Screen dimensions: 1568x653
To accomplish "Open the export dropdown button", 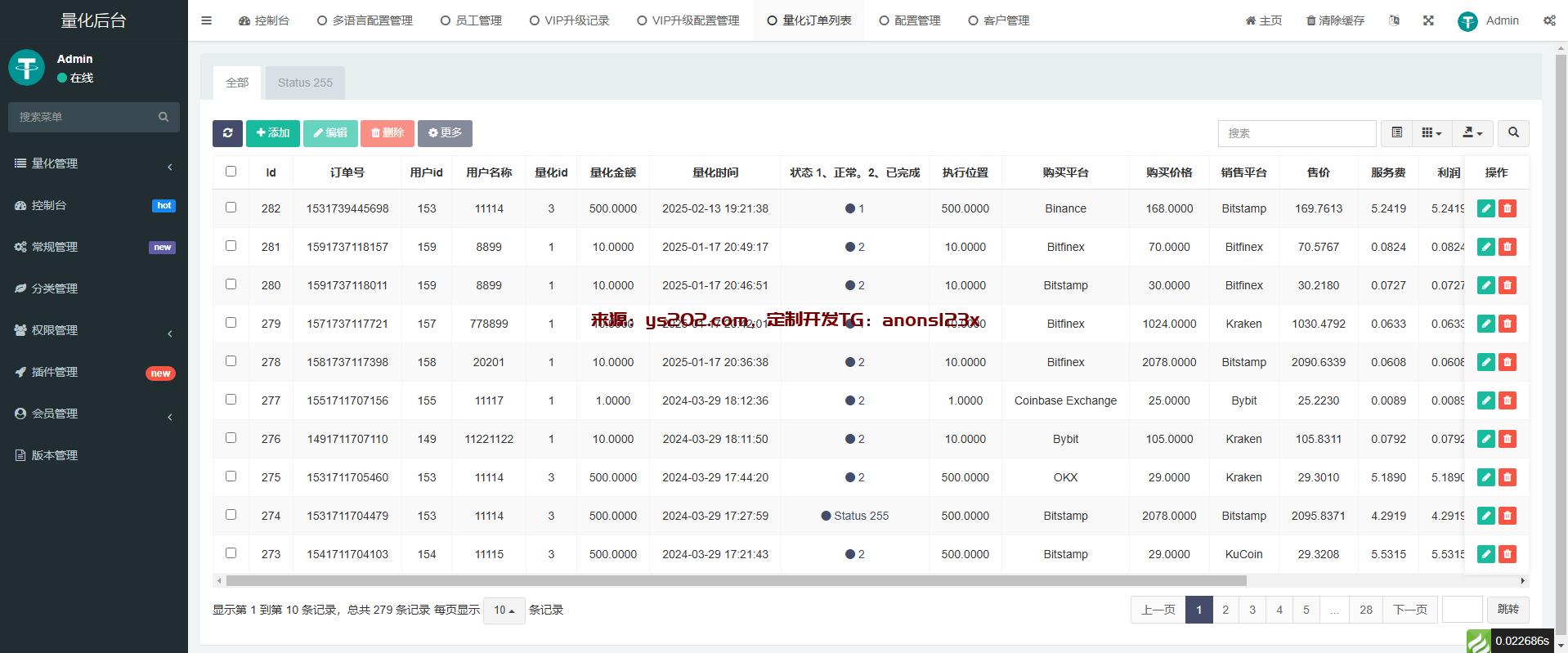I will 1472,133.
